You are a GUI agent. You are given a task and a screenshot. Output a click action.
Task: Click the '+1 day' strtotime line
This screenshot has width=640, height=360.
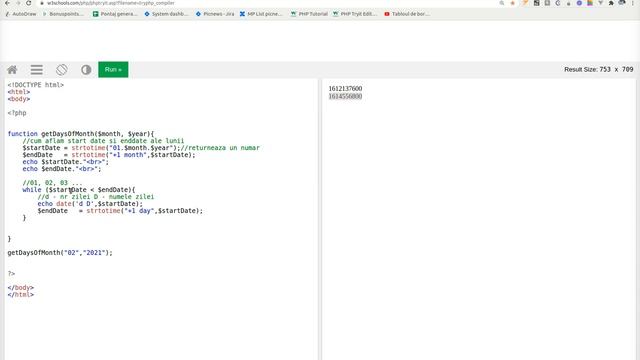(x=120, y=211)
